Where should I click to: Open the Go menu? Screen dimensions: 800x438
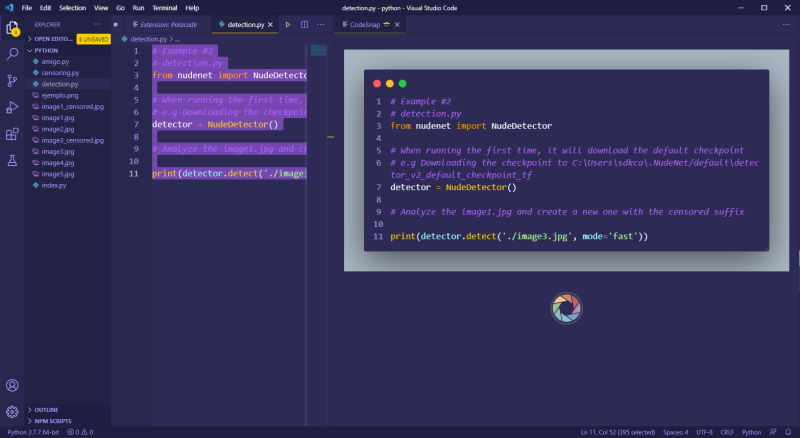(120, 8)
